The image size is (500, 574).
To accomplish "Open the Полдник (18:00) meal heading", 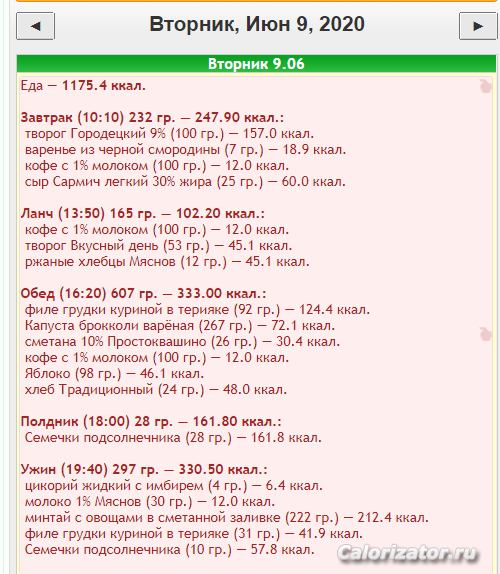I will pyautogui.click(x=151, y=421).
